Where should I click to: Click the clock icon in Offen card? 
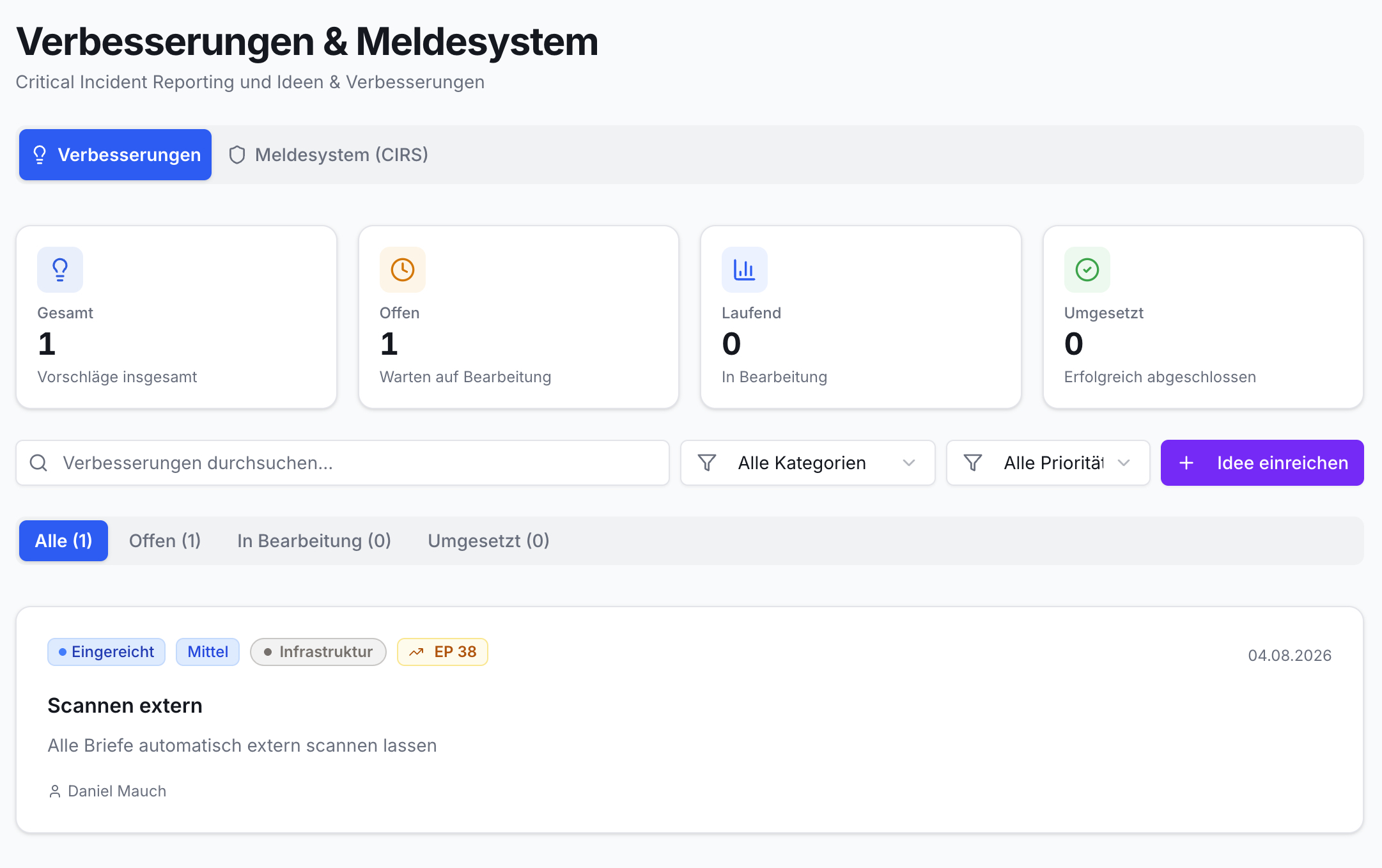coord(403,270)
